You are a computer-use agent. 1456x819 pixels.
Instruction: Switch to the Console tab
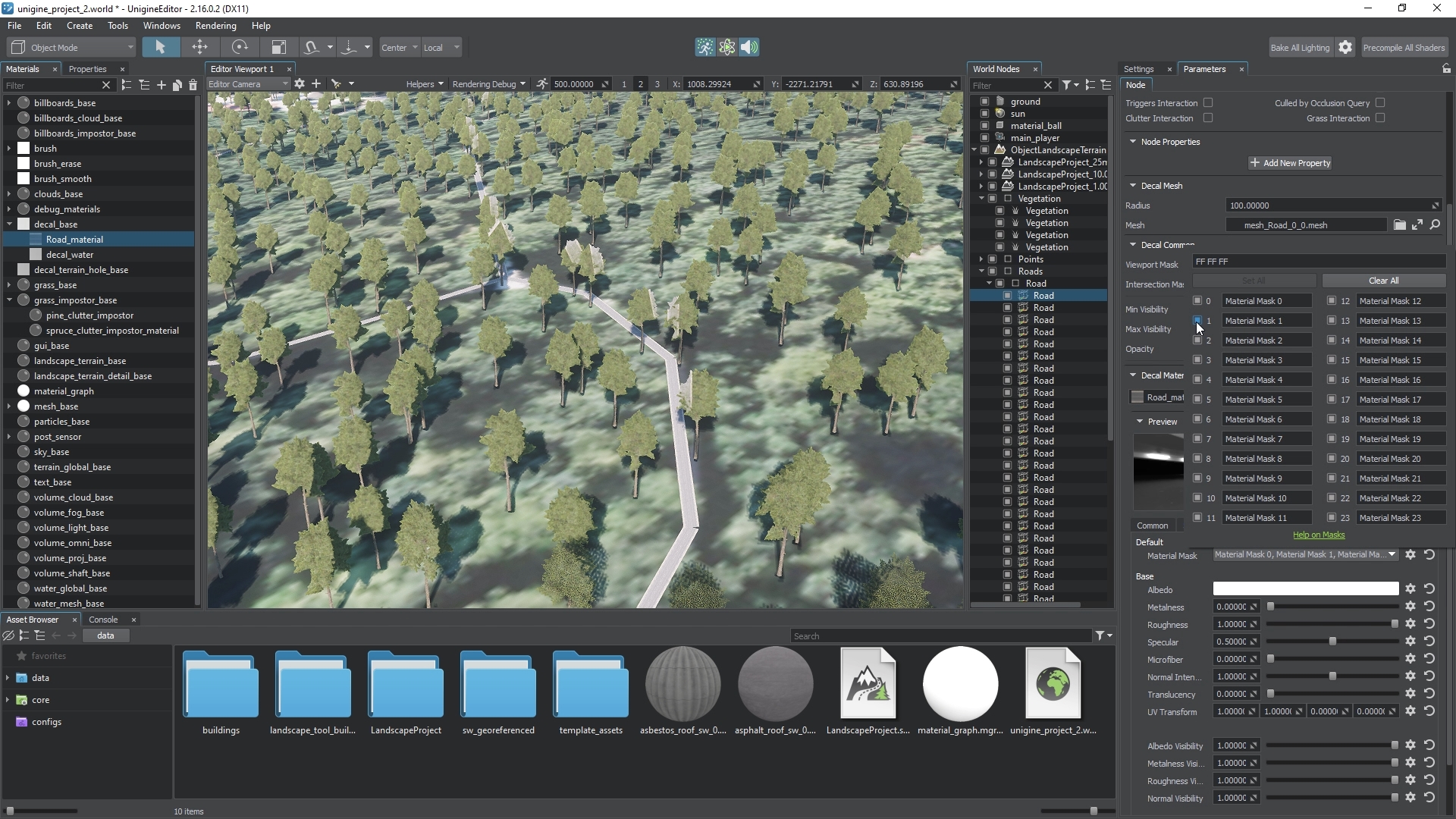point(103,620)
